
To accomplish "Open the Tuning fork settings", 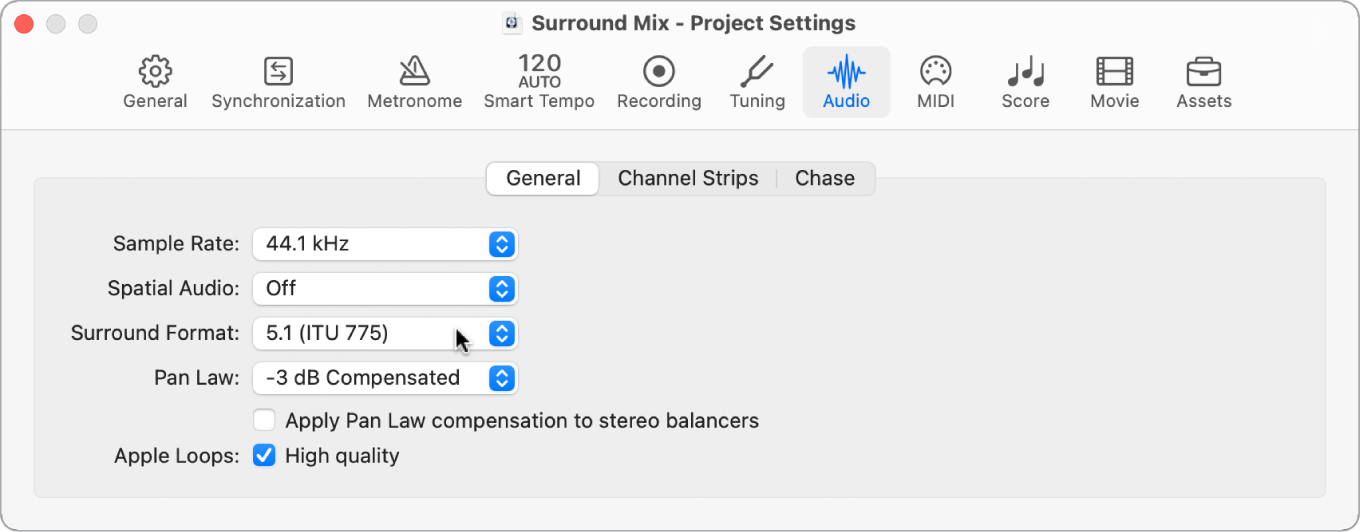I will tap(757, 82).
